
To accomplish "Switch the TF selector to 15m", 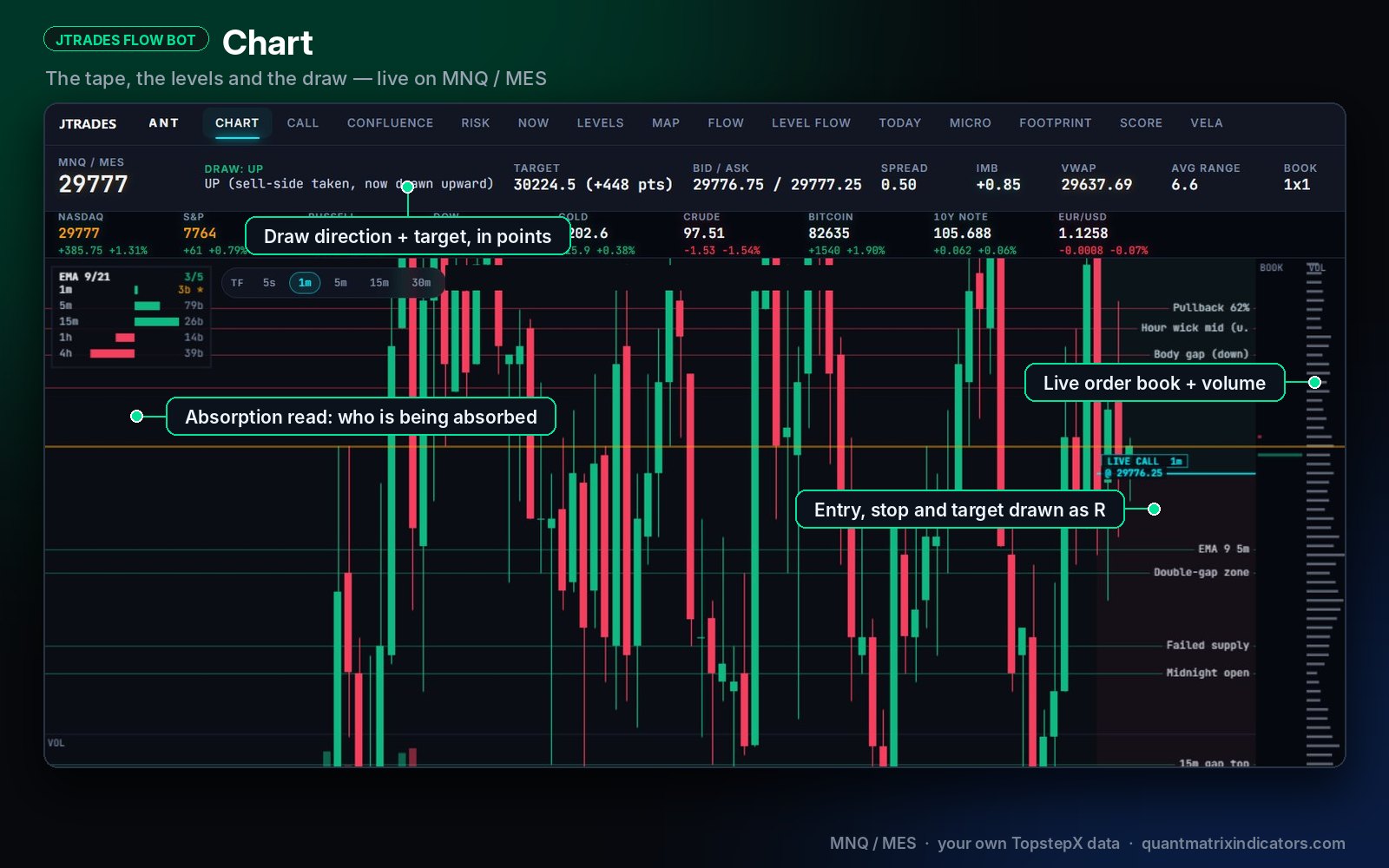I will pos(379,283).
